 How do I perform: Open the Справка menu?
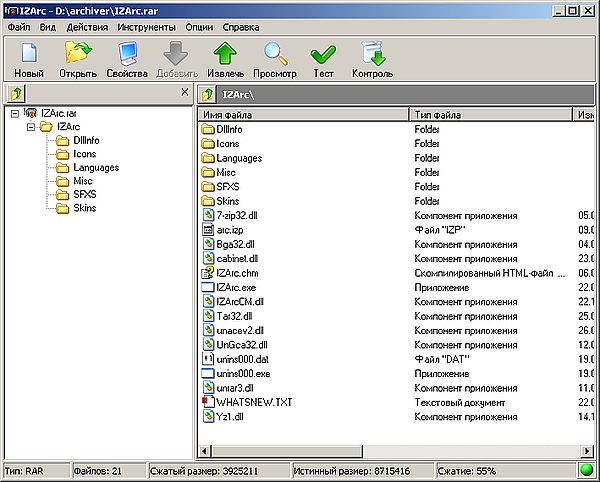pos(241,28)
